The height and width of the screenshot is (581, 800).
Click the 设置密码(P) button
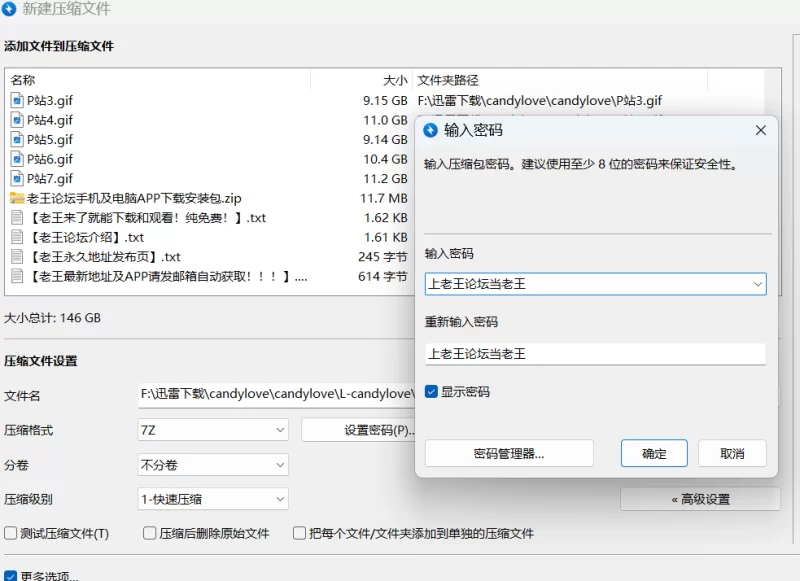pyautogui.click(x=358, y=430)
